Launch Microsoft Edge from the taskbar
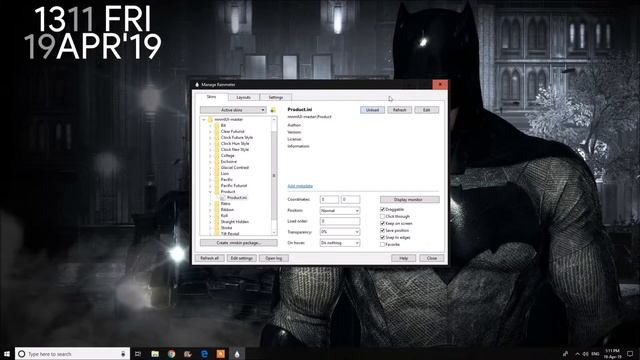Viewport: 640px width, 360px height. (204, 354)
